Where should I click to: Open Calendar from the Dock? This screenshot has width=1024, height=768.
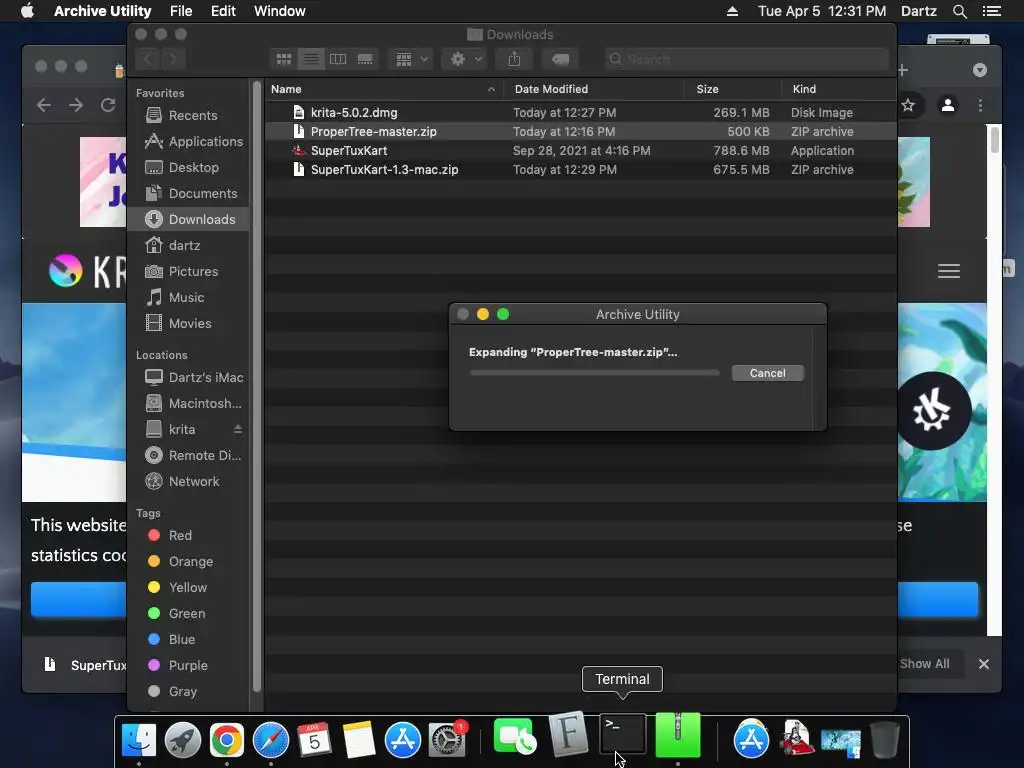tap(315, 740)
